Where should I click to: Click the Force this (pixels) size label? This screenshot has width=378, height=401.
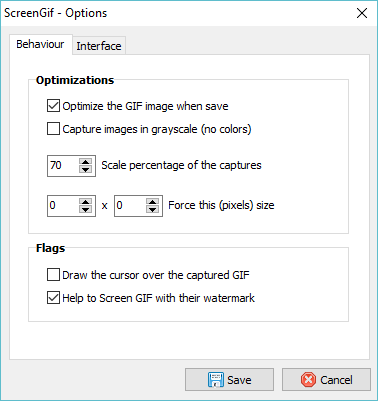[x=221, y=205]
